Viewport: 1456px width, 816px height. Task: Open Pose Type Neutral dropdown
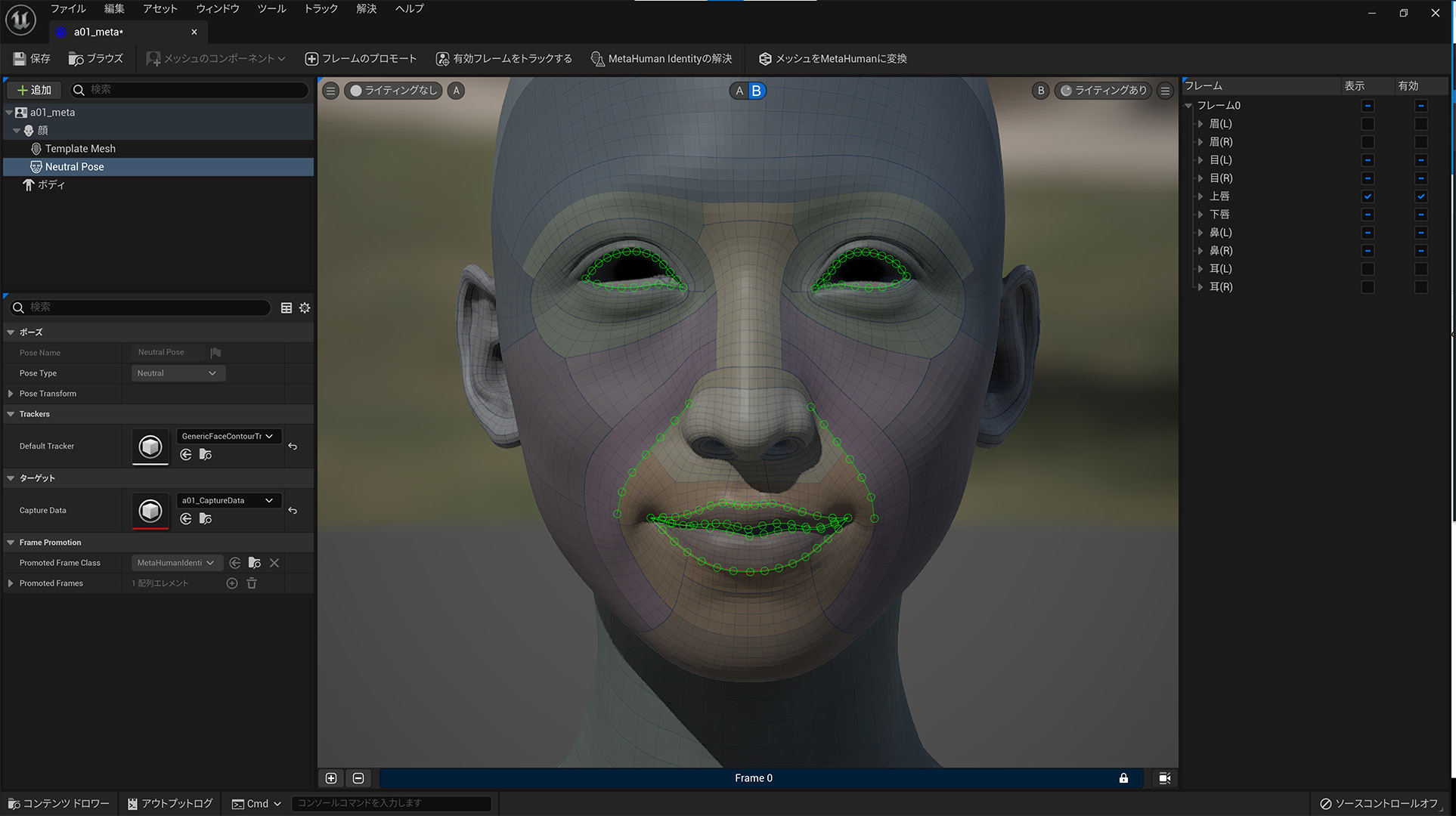click(x=178, y=373)
